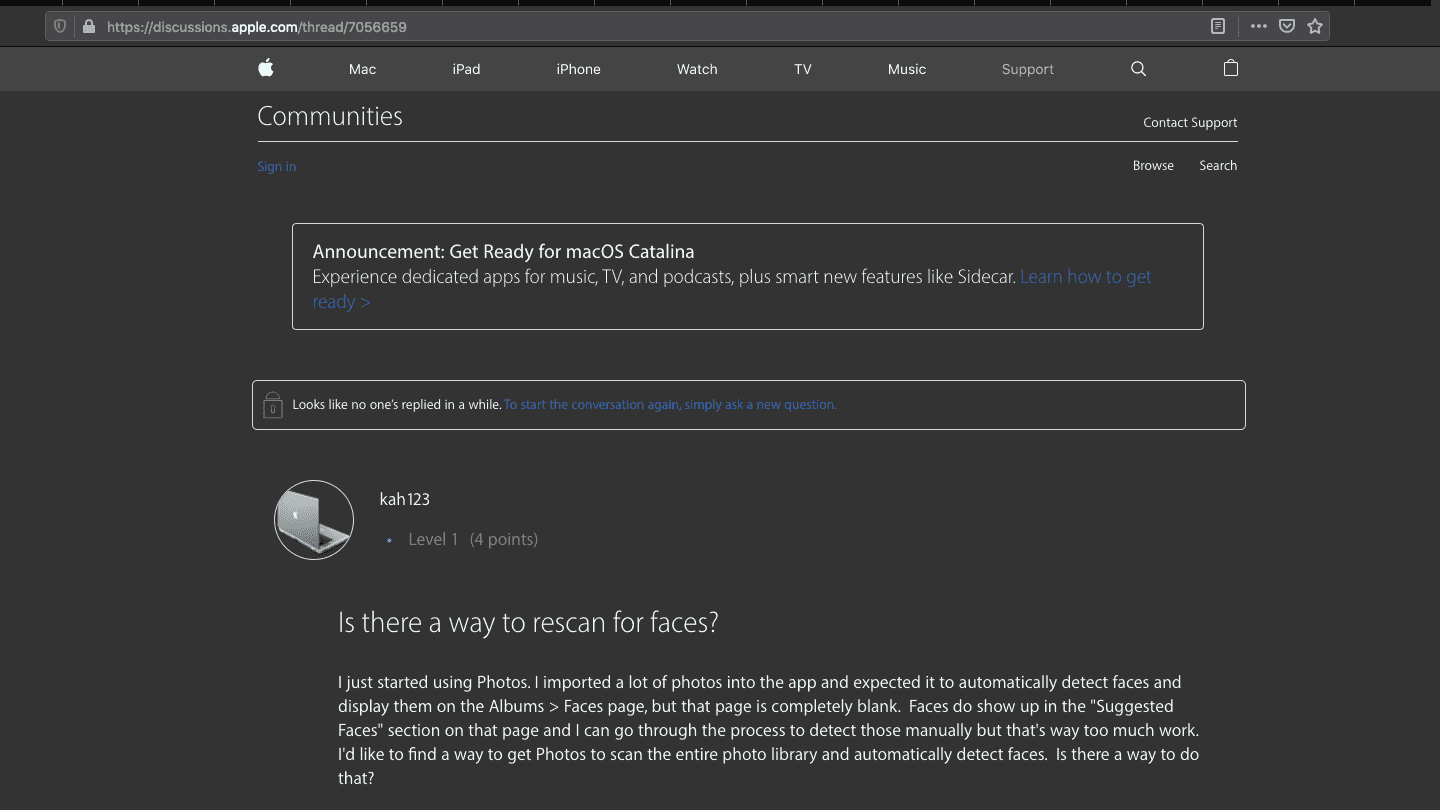Viewport: 1440px width, 810px height.
Task: View site security padlock info
Action: click(x=88, y=27)
